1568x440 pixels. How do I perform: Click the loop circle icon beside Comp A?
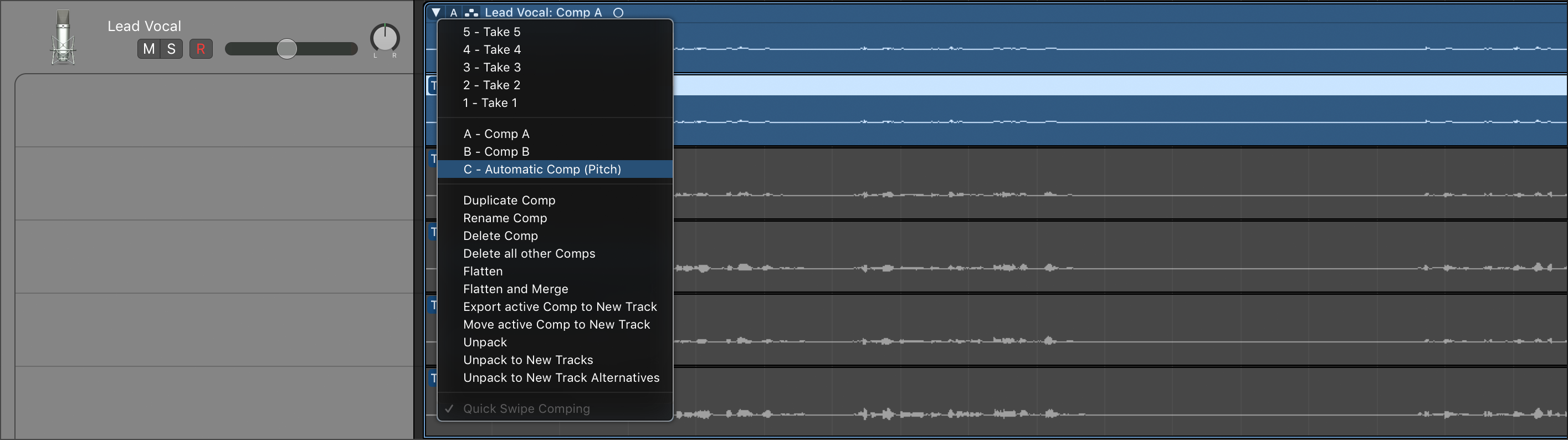(618, 12)
